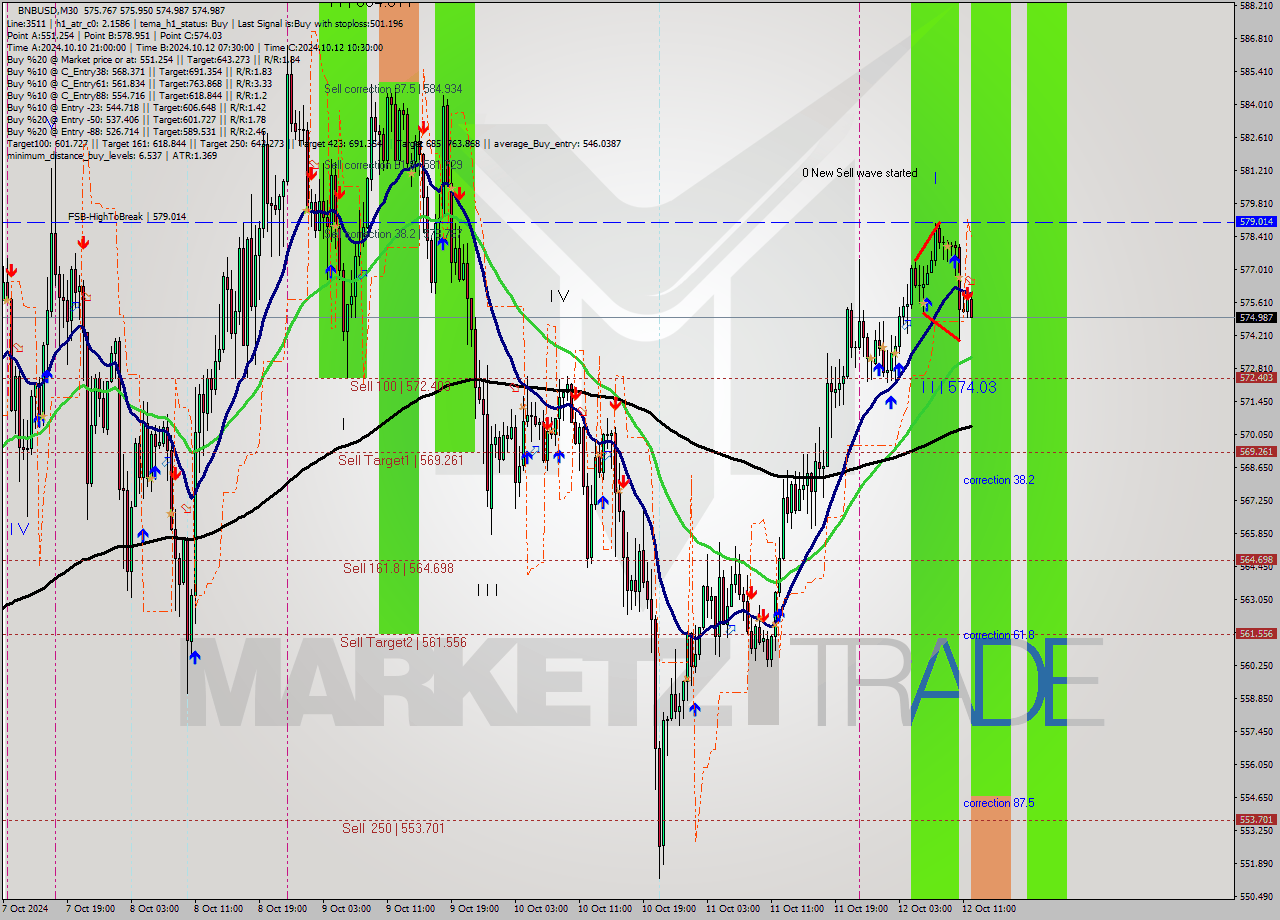The height and width of the screenshot is (920, 1280).
Task: Click the '12 Oct 11:00' time axis label
Action: 988,909
